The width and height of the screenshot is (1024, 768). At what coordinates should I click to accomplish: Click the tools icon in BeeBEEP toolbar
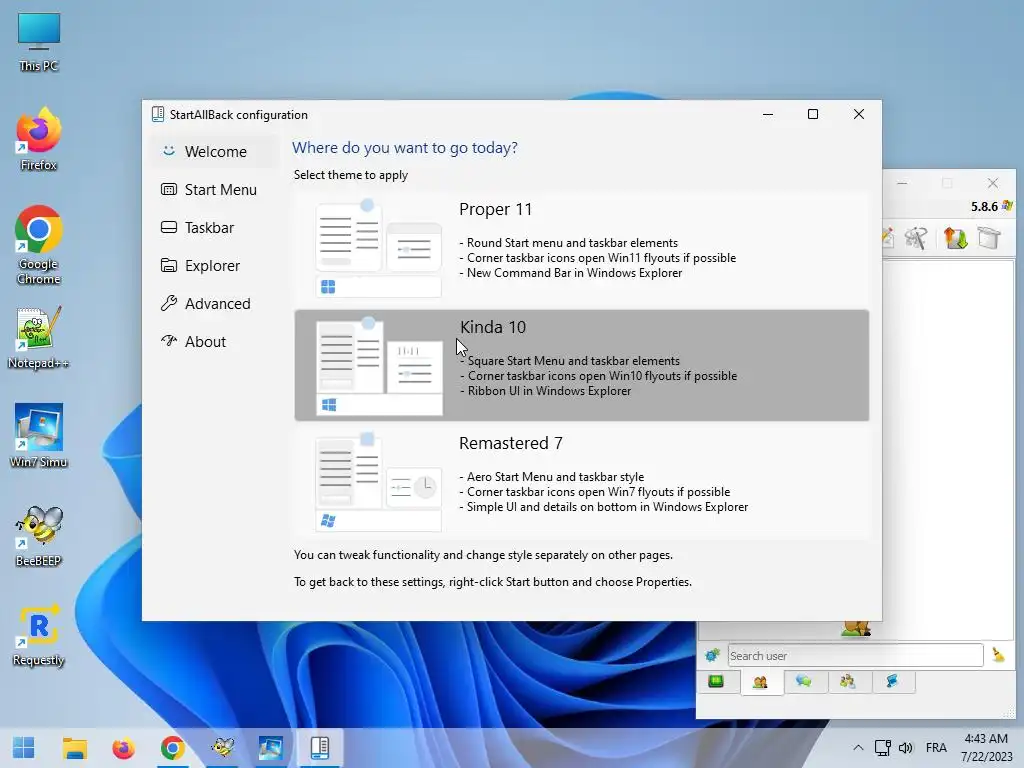point(916,238)
